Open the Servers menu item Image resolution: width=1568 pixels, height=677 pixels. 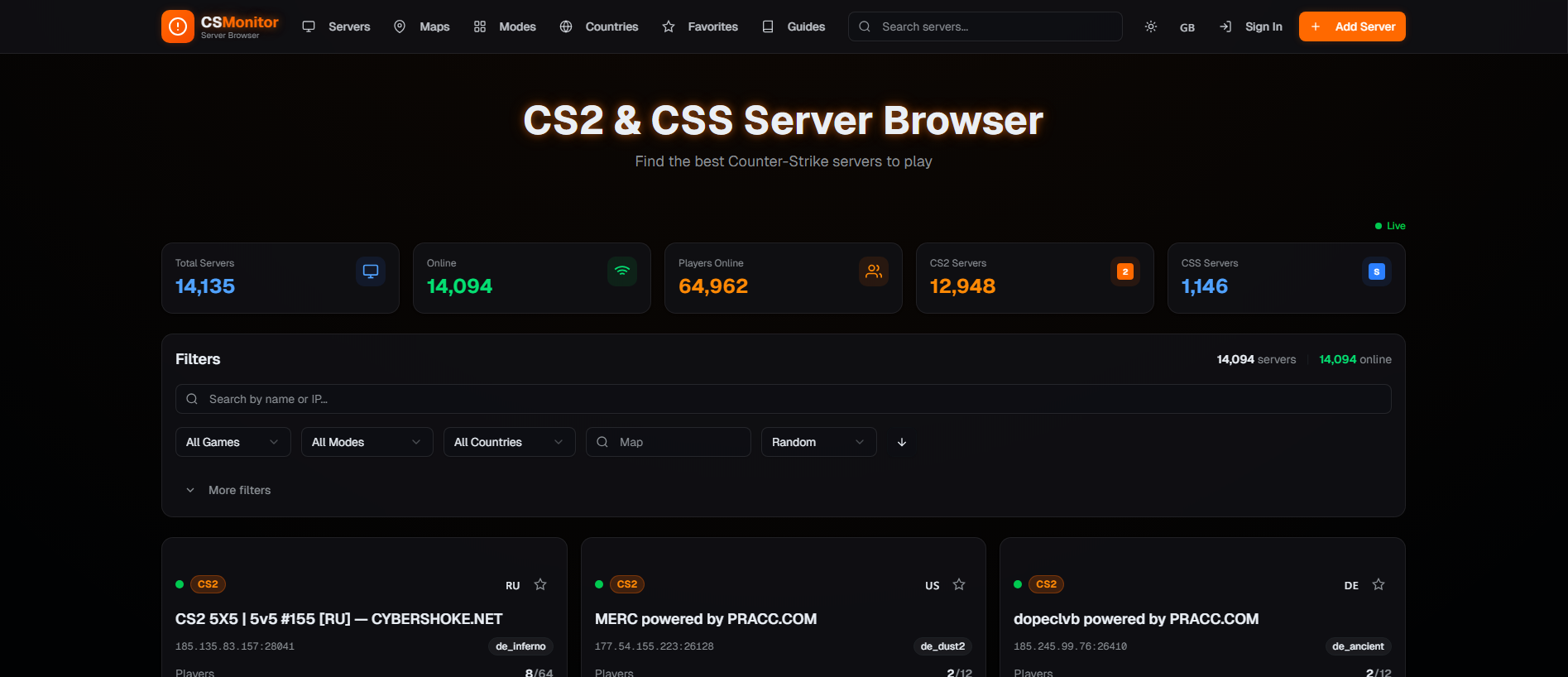point(337,26)
